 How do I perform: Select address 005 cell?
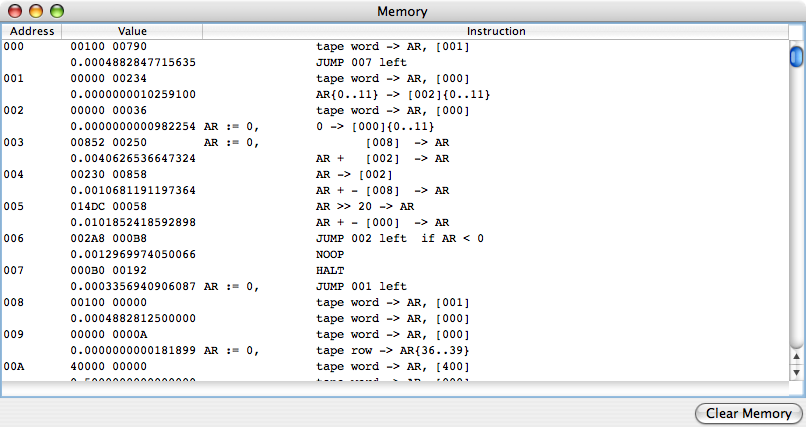pyautogui.click(x=13, y=206)
